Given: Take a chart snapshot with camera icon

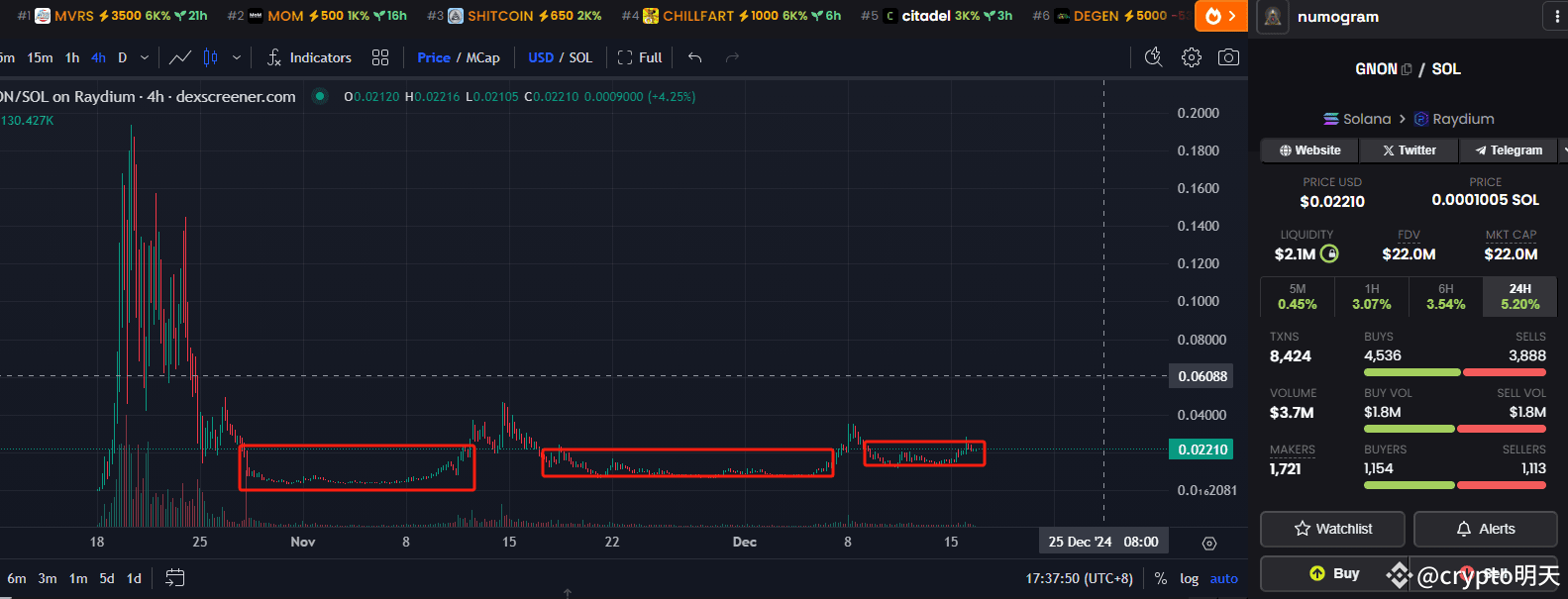Looking at the screenshot, I should pos(1228,57).
